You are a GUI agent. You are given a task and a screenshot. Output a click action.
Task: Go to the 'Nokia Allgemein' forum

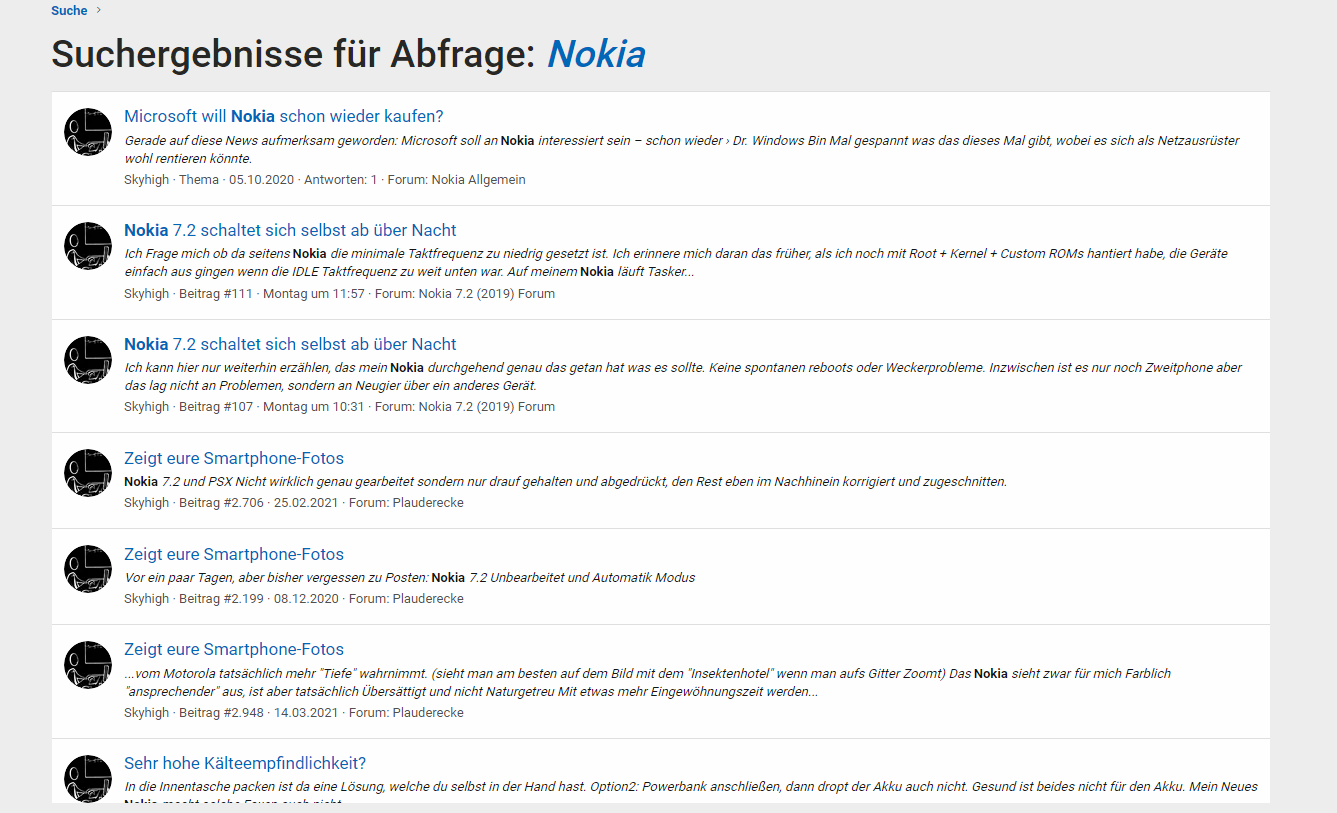(x=478, y=180)
